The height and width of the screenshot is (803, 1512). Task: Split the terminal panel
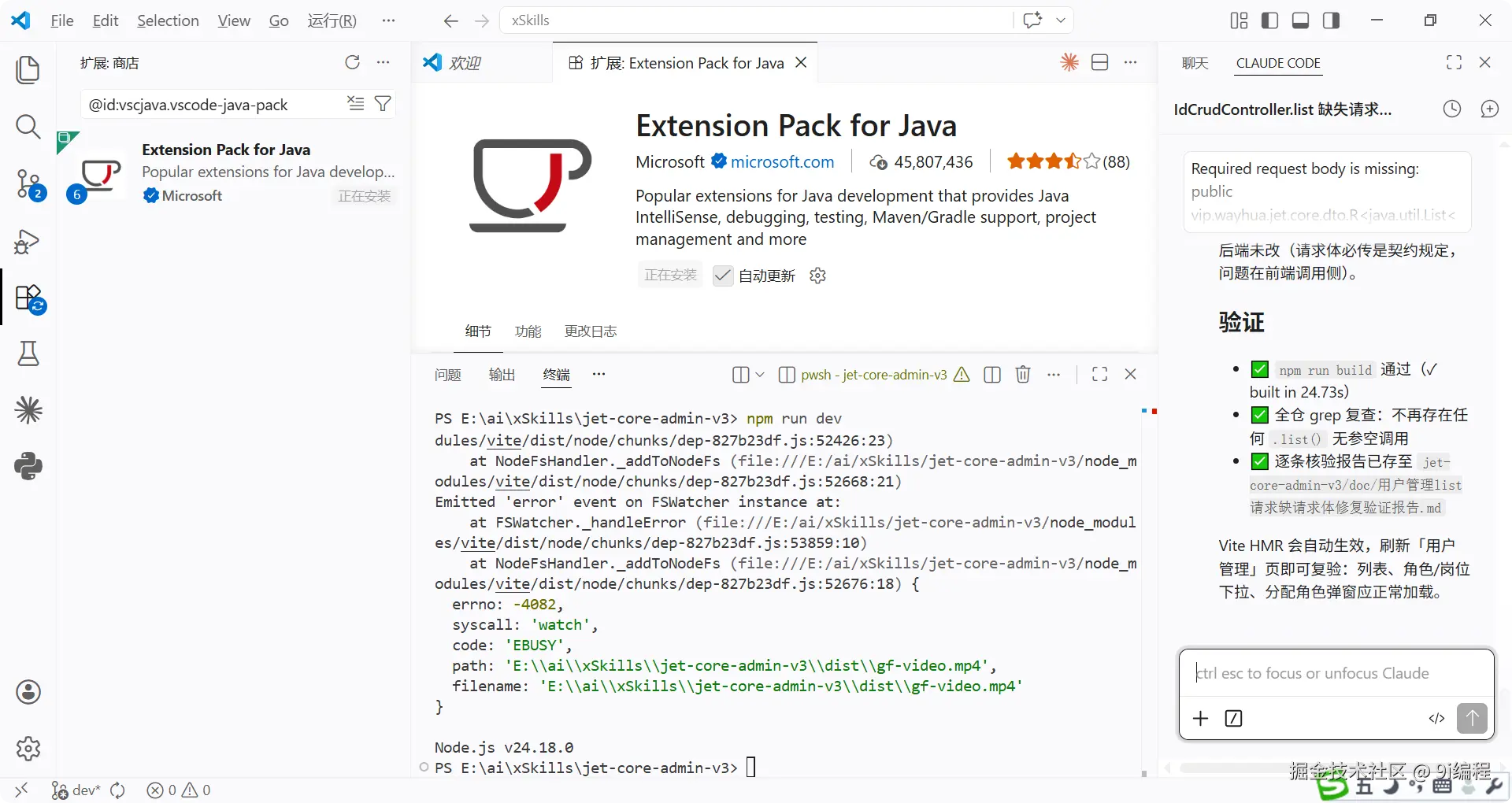coord(992,375)
